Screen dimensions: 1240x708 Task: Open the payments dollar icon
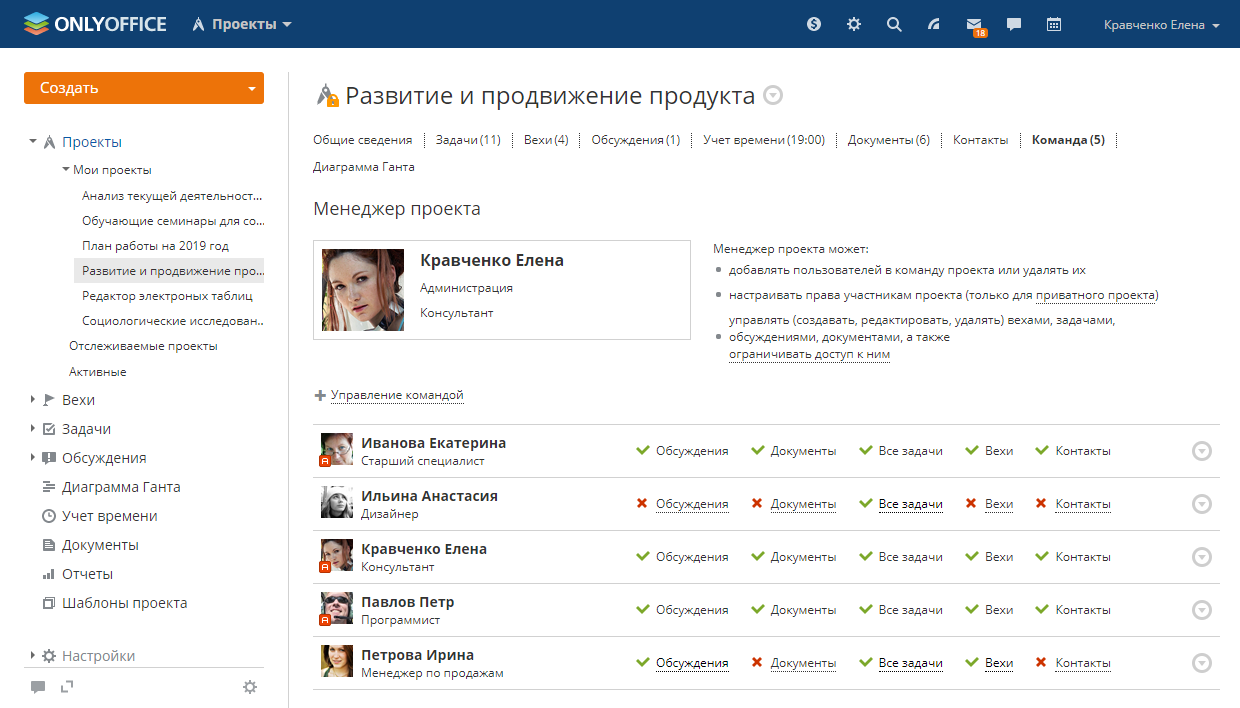tap(814, 25)
